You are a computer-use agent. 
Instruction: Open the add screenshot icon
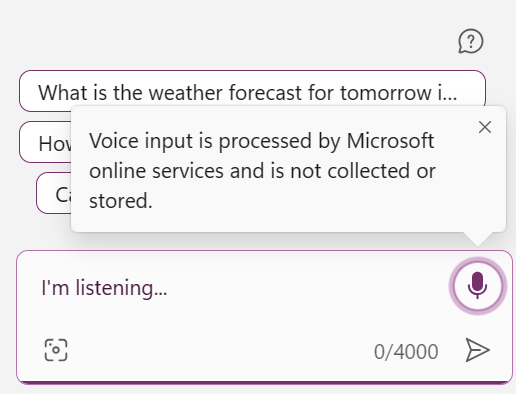point(56,350)
